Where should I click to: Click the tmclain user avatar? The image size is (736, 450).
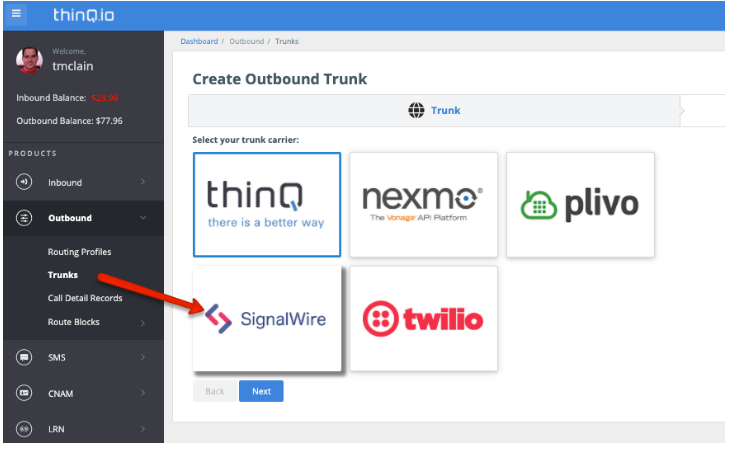(x=30, y=60)
